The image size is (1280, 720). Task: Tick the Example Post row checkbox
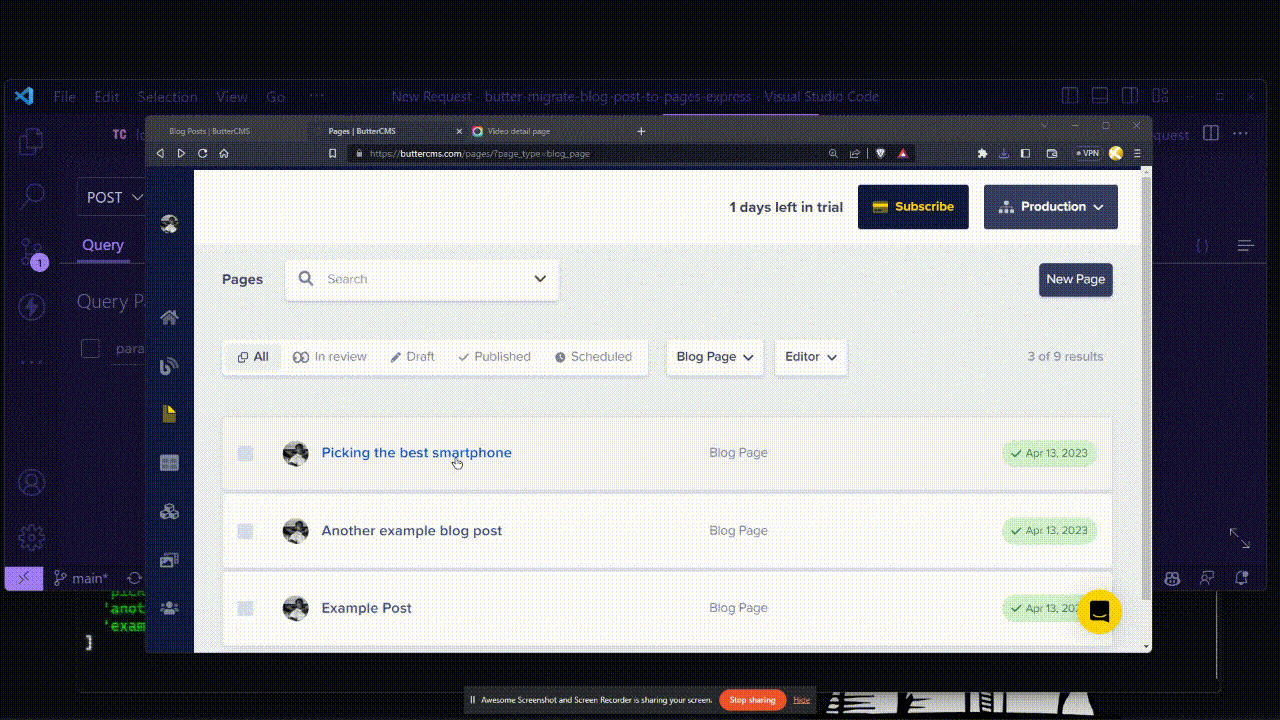[245, 608]
